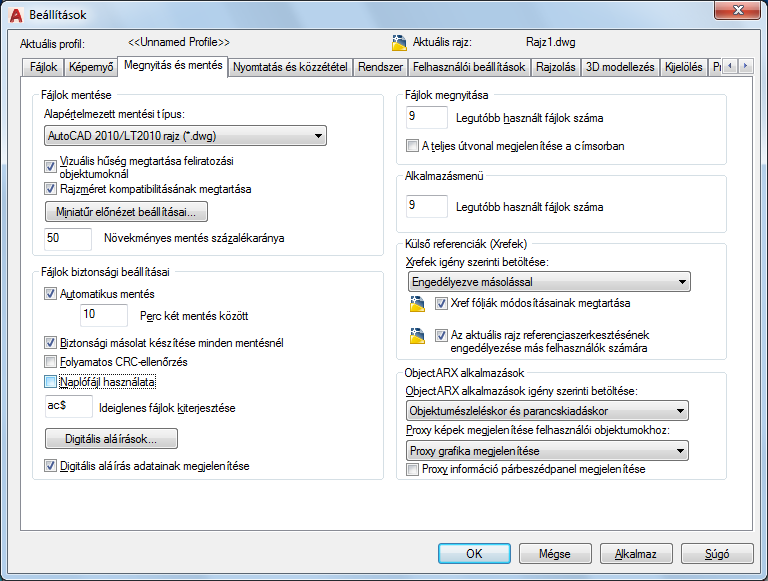This screenshot has height=581, width=768.
Task: Open the Nyomtatás és közzététel tab
Action: coord(290,67)
